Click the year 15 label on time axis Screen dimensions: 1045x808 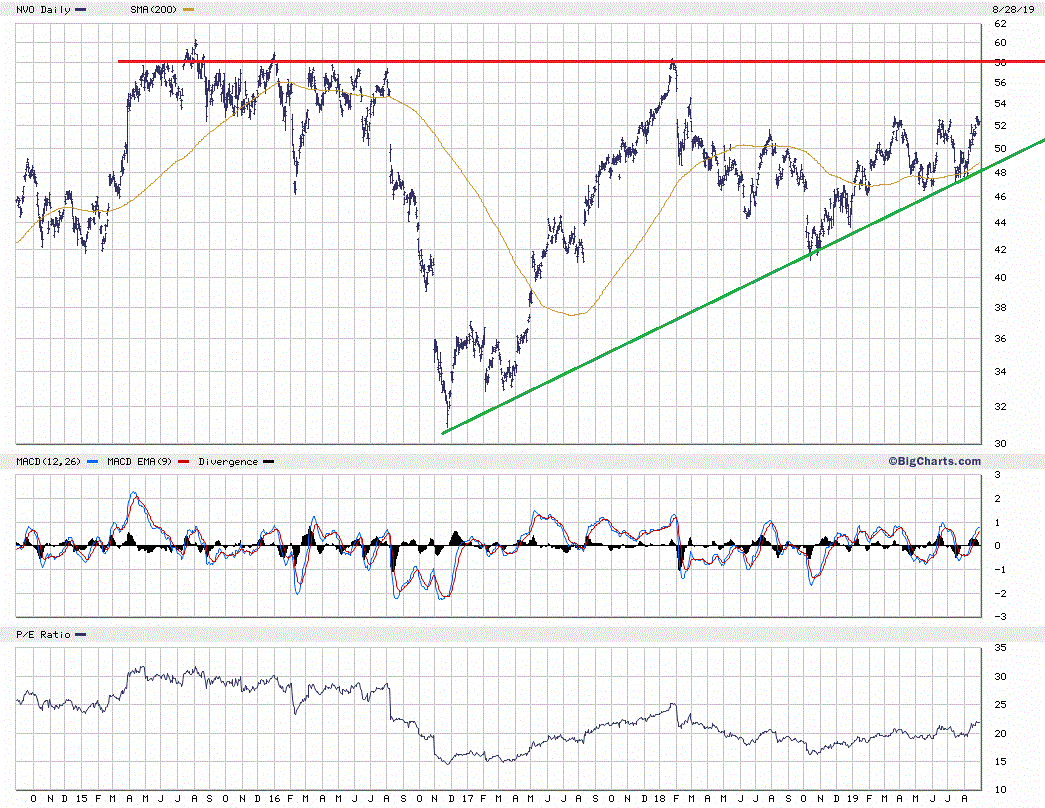tap(81, 798)
